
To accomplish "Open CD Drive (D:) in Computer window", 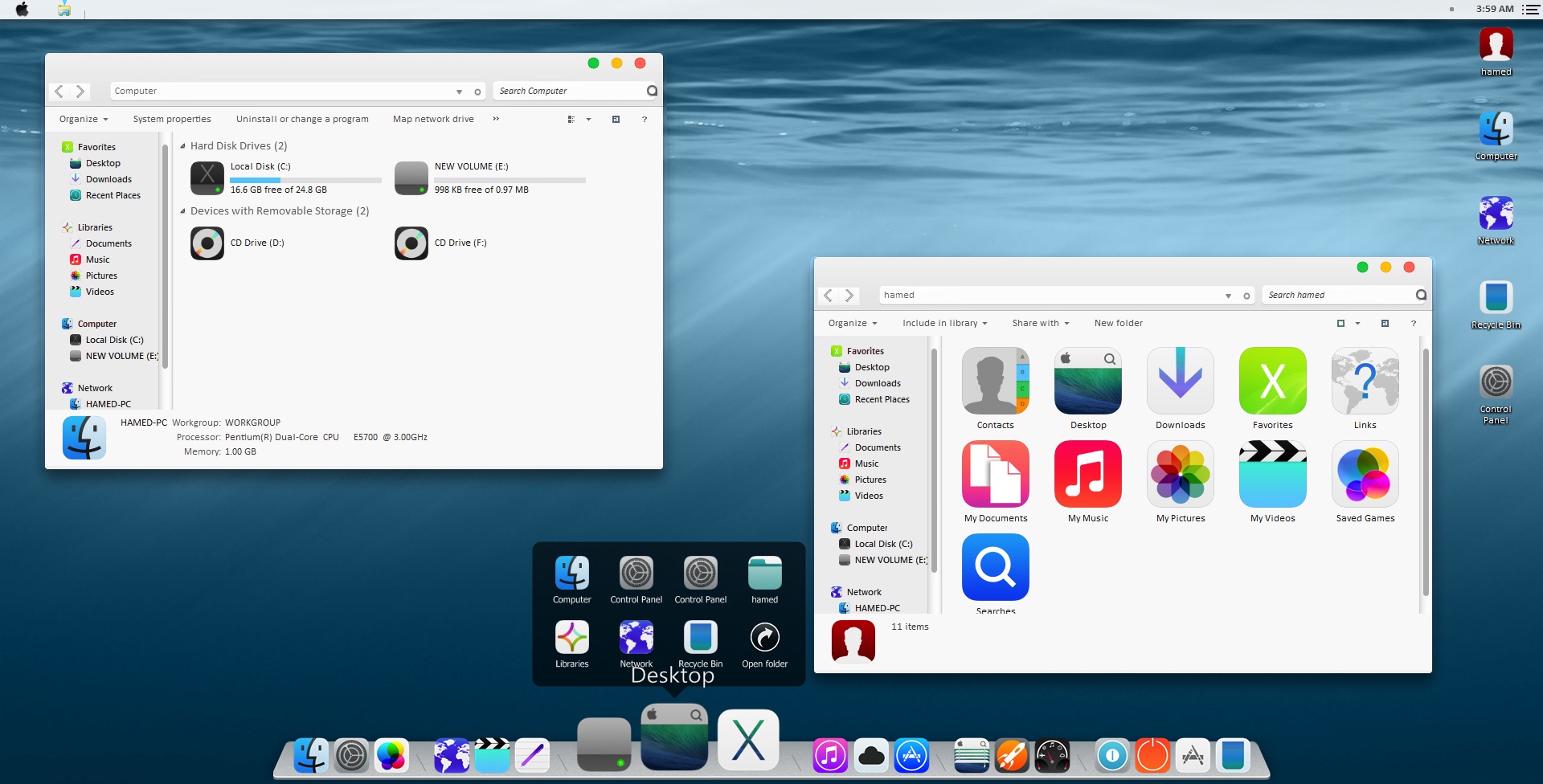I will (x=207, y=243).
